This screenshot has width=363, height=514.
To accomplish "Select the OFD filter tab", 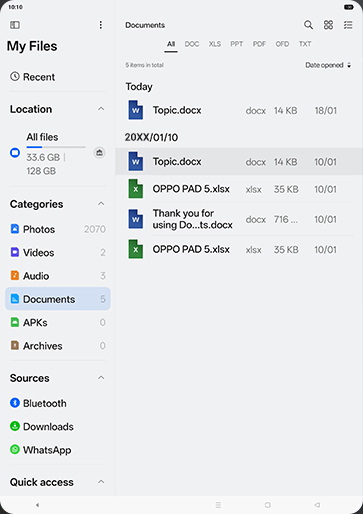I will [282, 44].
